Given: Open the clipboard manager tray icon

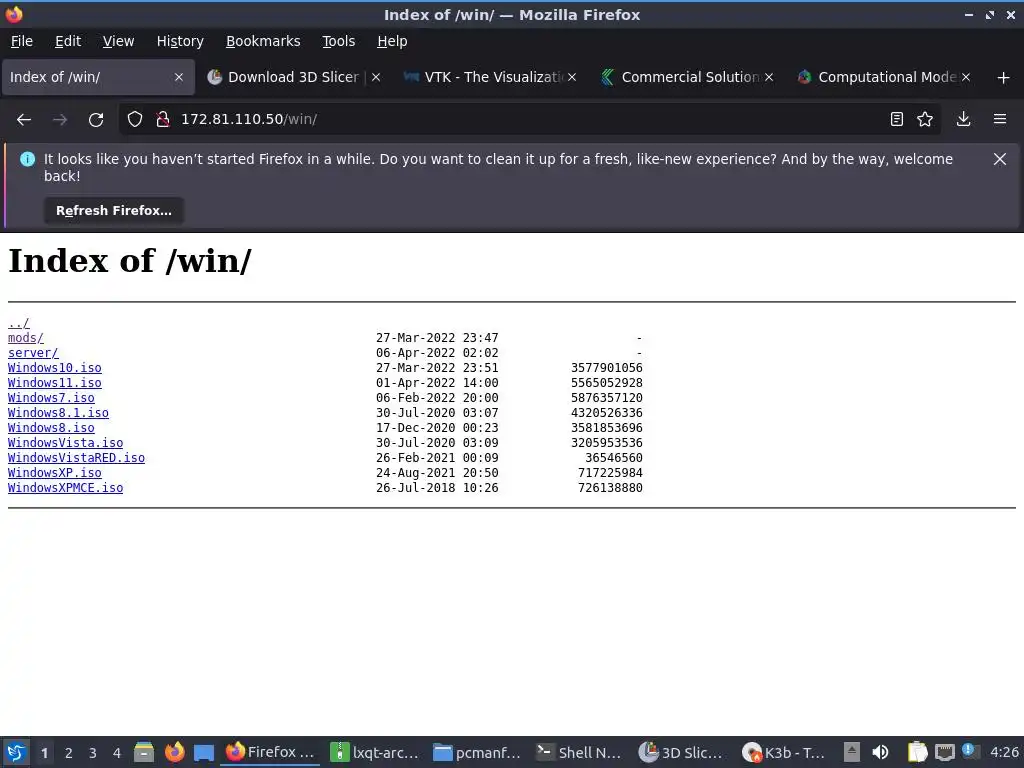Looking at the screenshot, I should [918, 752].
